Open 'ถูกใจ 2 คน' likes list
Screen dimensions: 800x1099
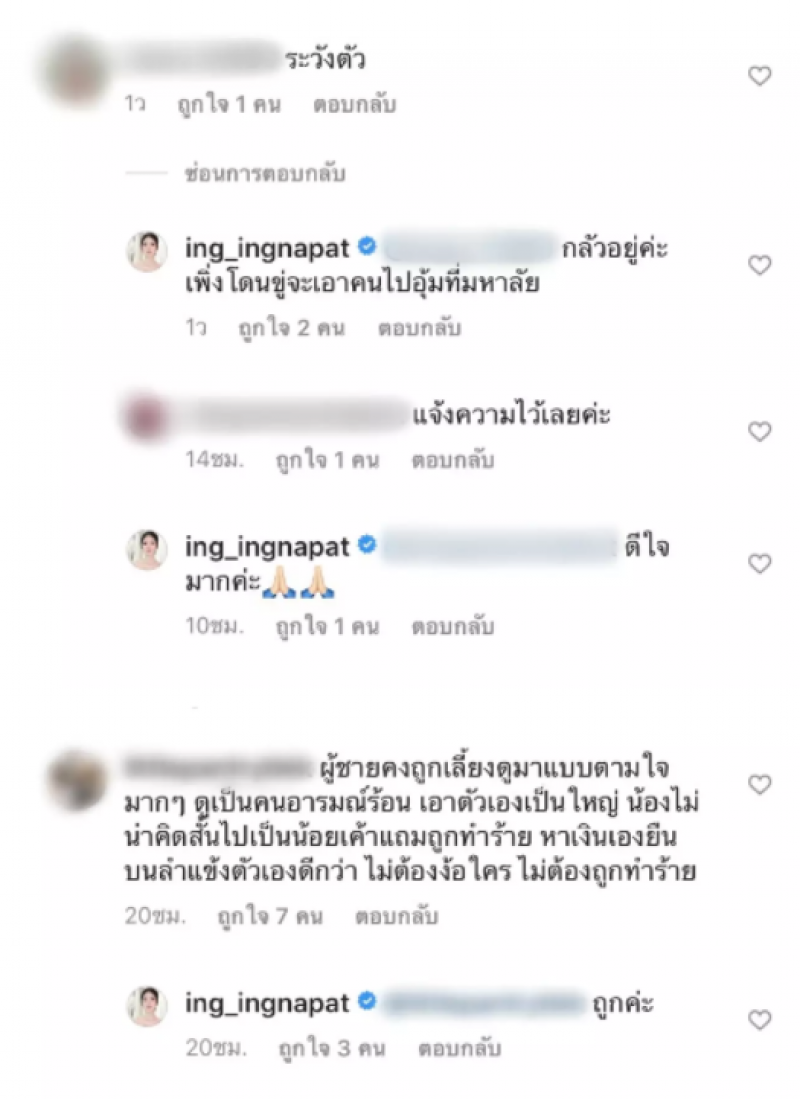pos(292,328)
